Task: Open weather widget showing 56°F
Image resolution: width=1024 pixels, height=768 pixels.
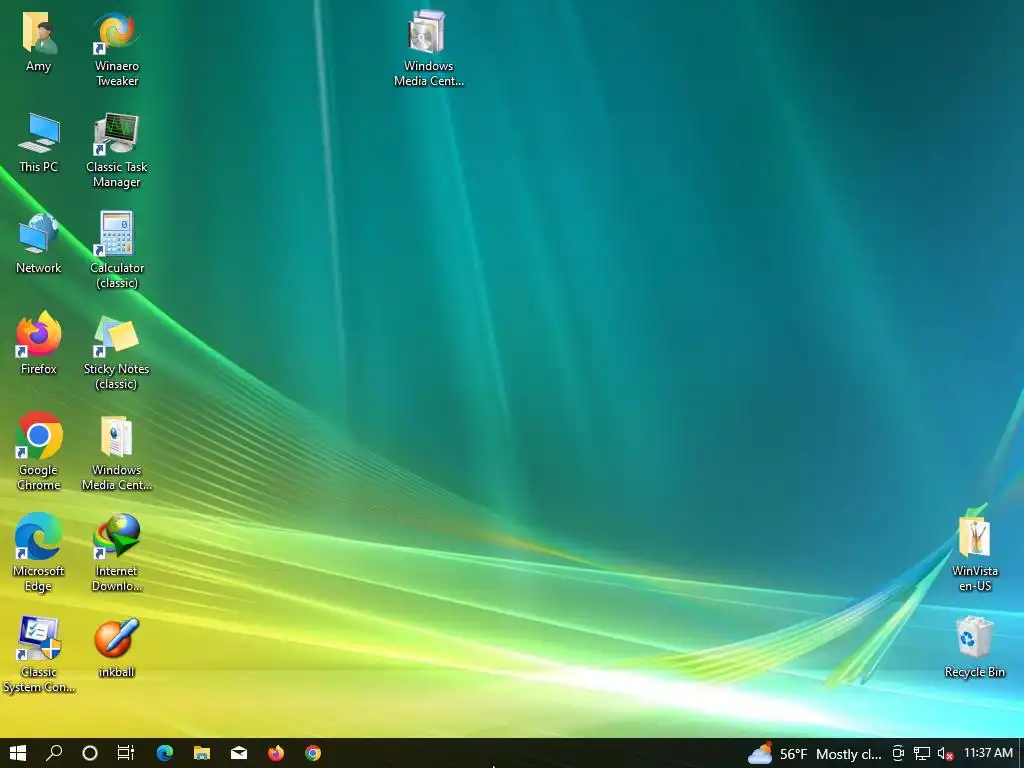Action: point(814,754)
